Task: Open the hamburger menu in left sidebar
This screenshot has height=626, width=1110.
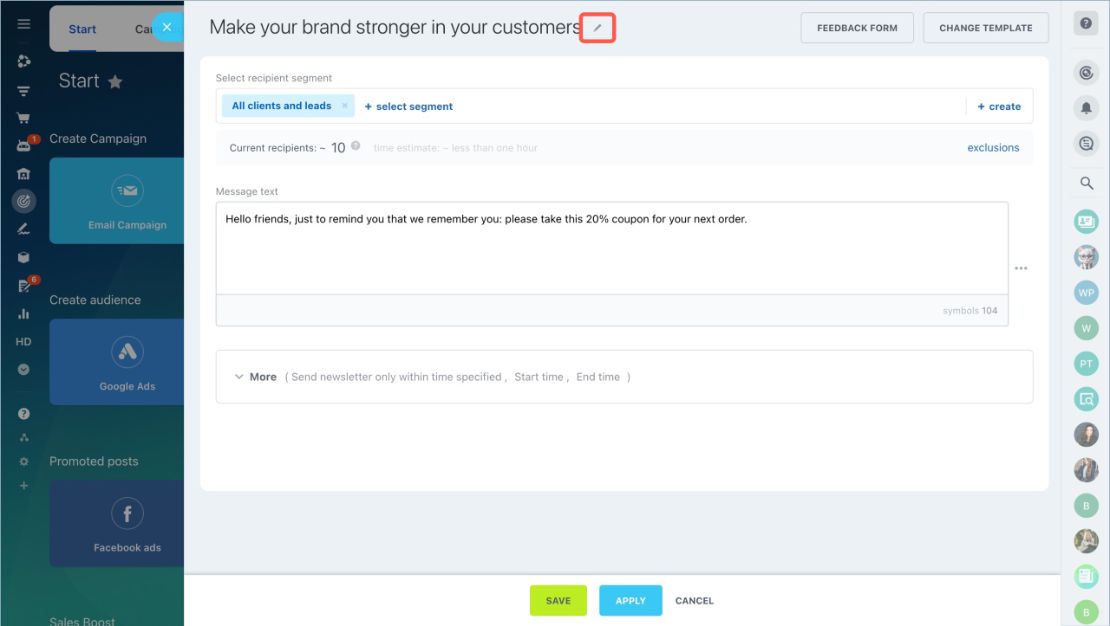Action: point(23,24)
